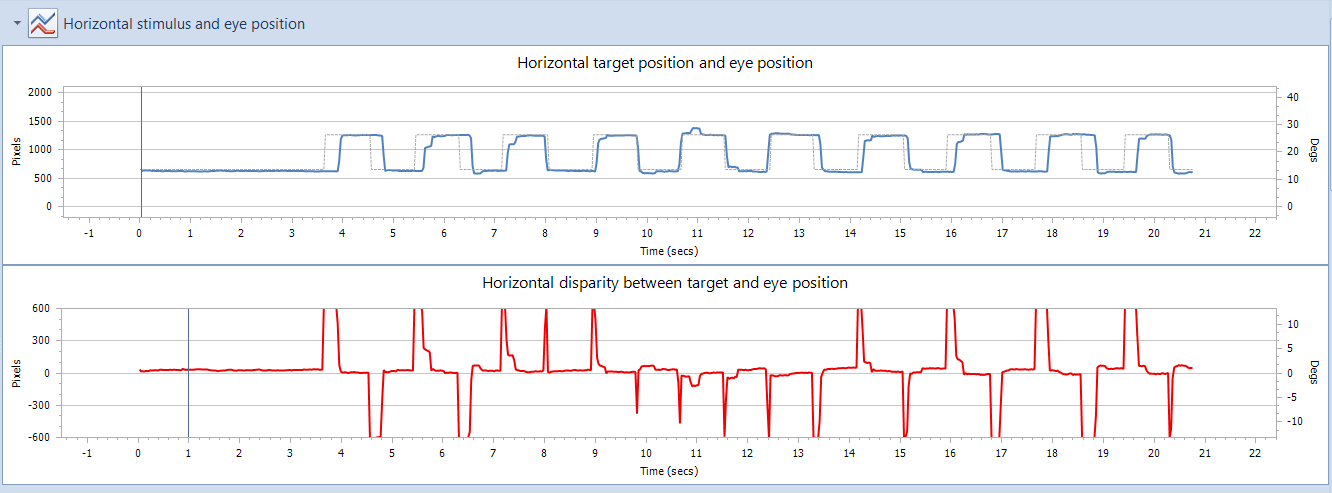Click the 'Degs' axis label of the top chart
Screen dimensions: 1332x493
pos(1314,150)
